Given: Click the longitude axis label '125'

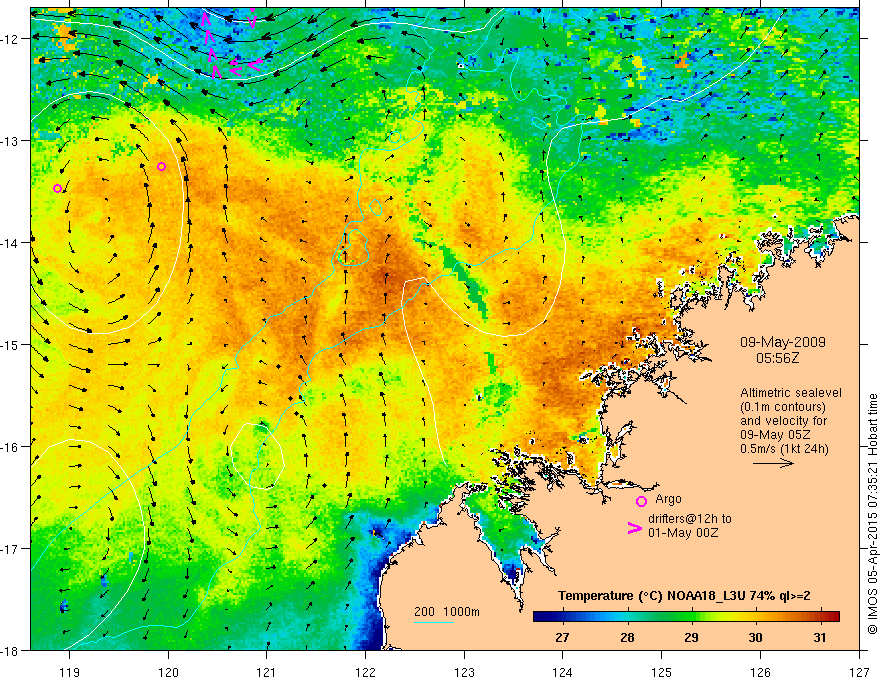Looking at the screenshot, I should pyautogui.click(x=662, y=672).
